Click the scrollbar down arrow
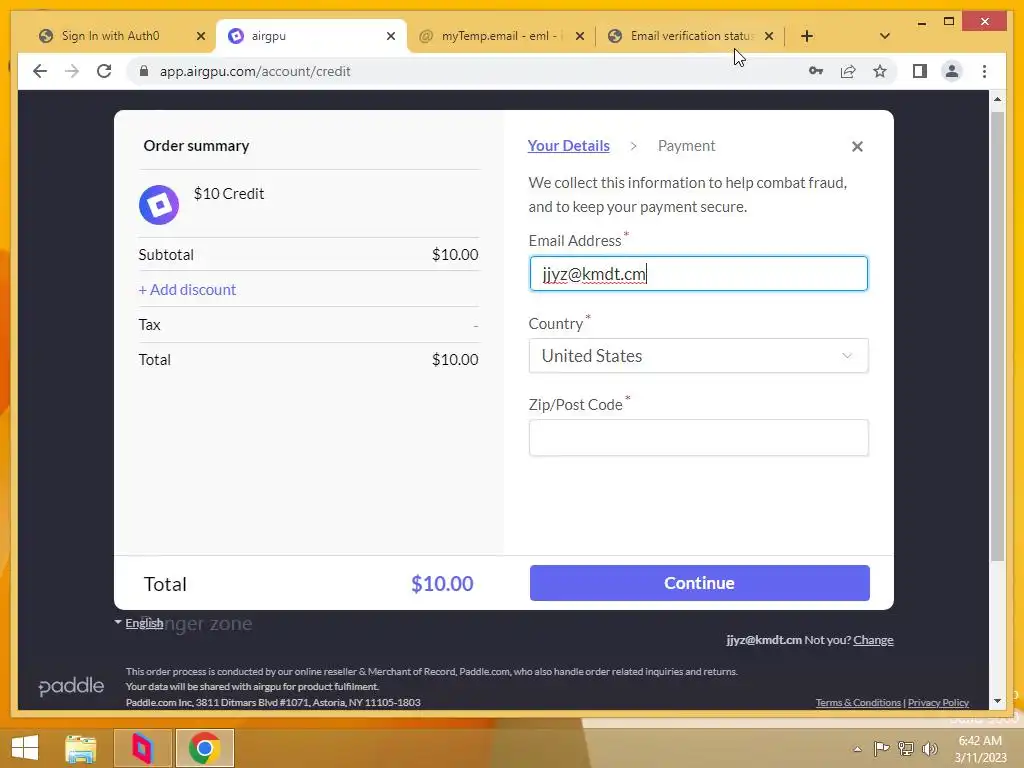The width and height of the screenshot is (1024, 768). click(x=997, y=701)
